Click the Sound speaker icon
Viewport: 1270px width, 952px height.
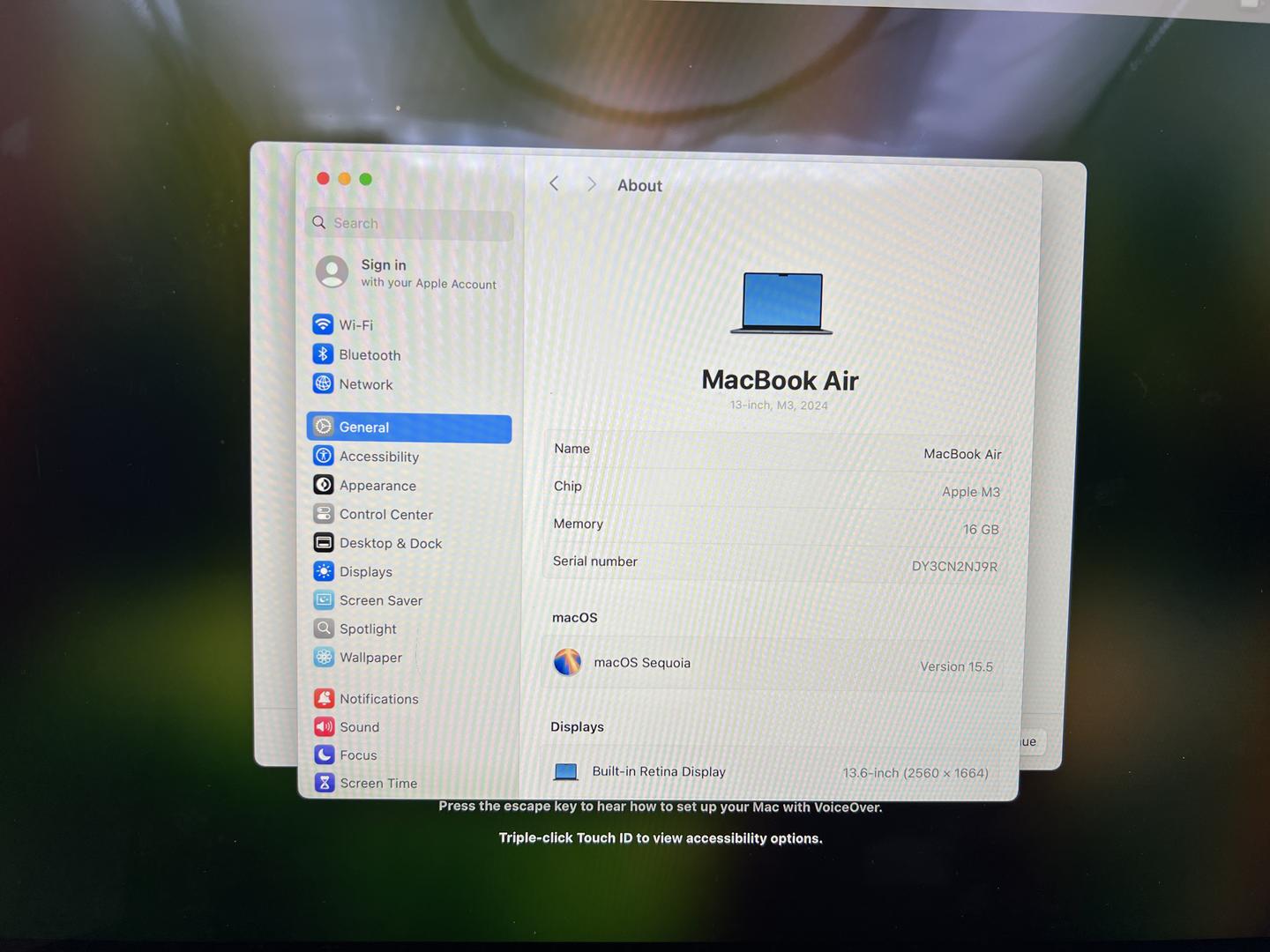325,726
